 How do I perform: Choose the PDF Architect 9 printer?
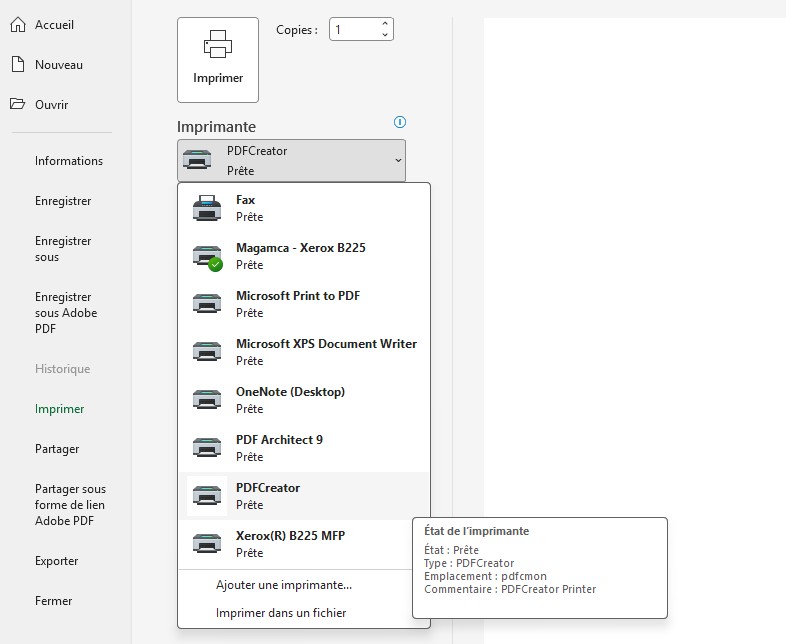point(304,449)
